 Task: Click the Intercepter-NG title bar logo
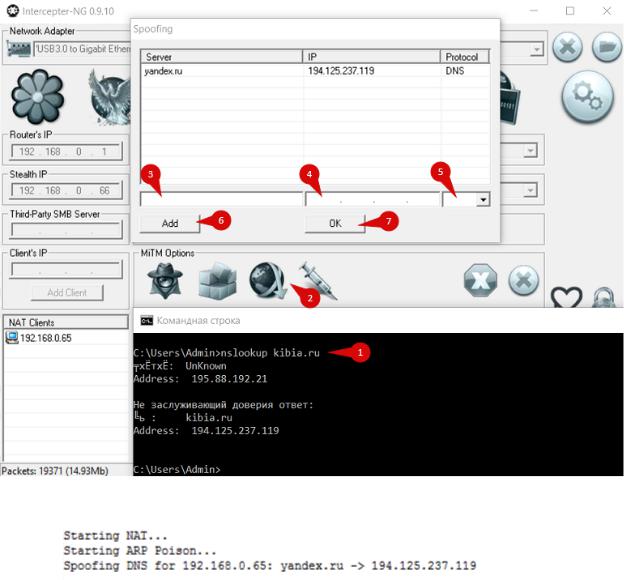coord(13,10)
